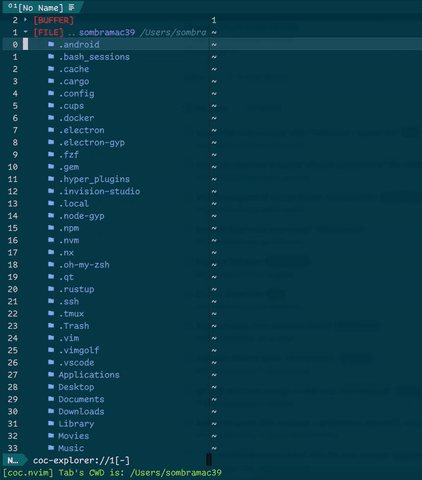This screenshot has width=422, height=480.
Task: Click the [FILE] section label
Action: tap(48, 32)
